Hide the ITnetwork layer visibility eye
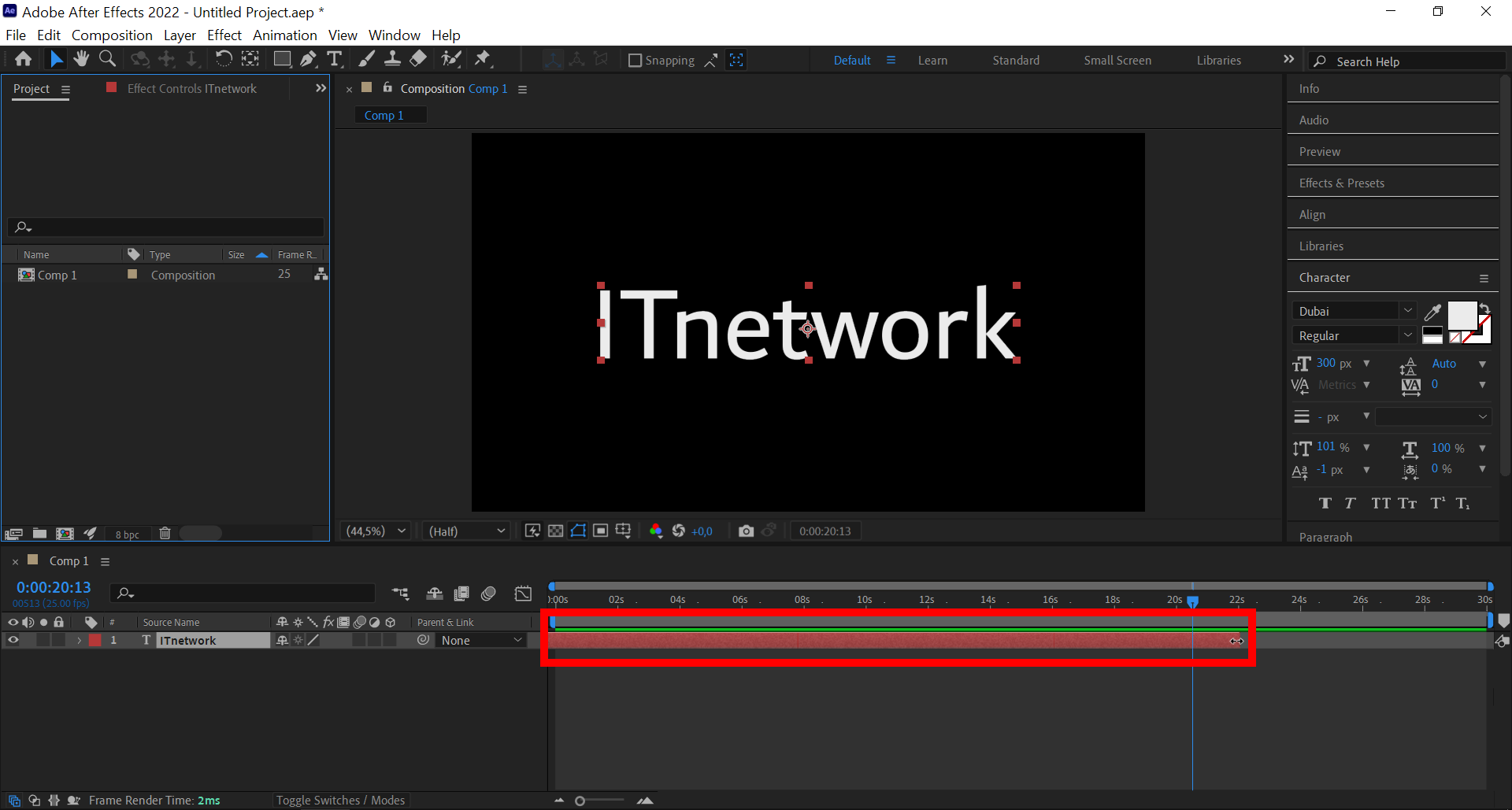1512x810 pixels. [13, 640]
